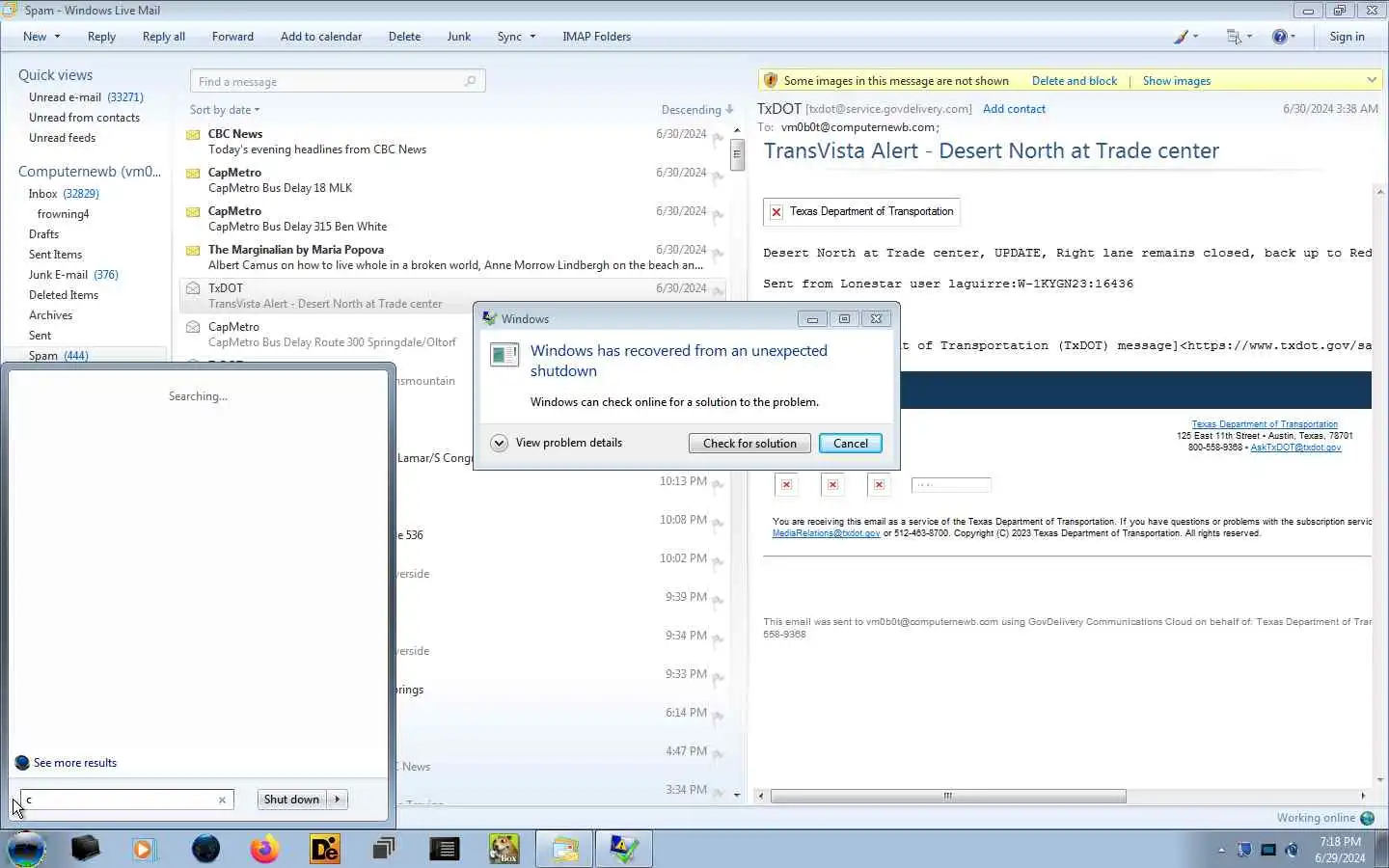Clear the Start menu search box with X
1389x868 pixels.
click(222, 800)
